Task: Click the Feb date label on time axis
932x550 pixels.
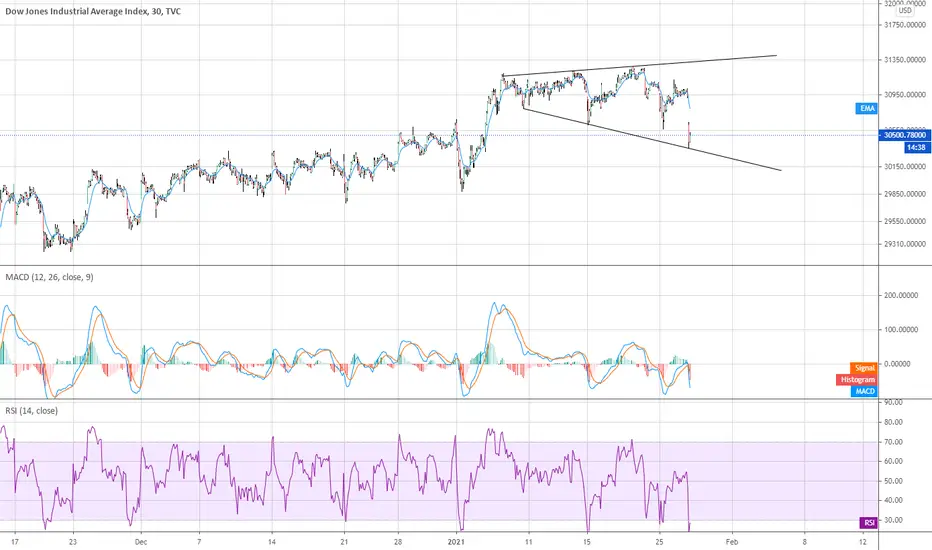Action: 732,542
